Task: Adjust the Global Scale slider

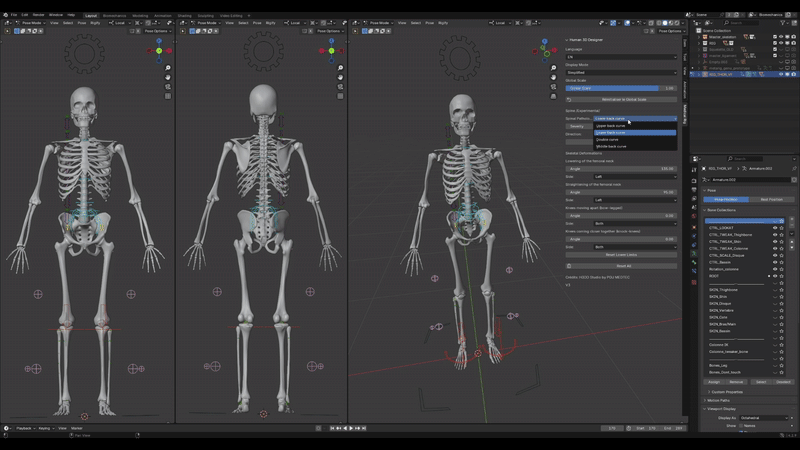Action: 621,88
